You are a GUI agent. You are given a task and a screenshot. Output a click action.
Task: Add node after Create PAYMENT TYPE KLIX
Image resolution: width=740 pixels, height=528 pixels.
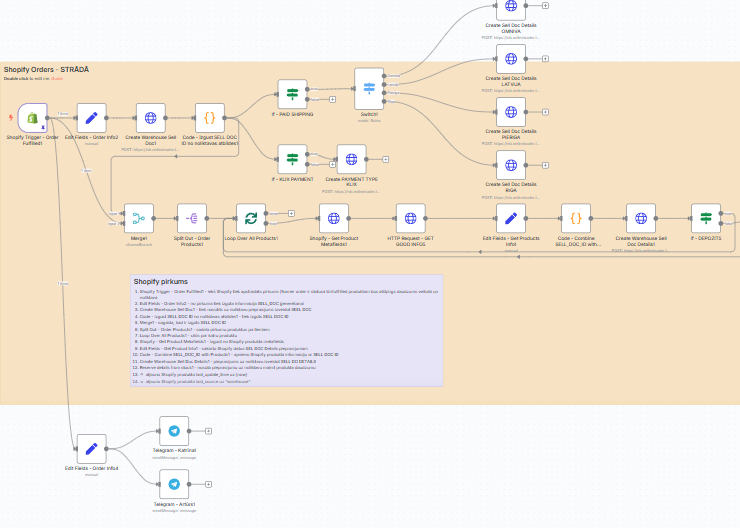tap(386, 159)
